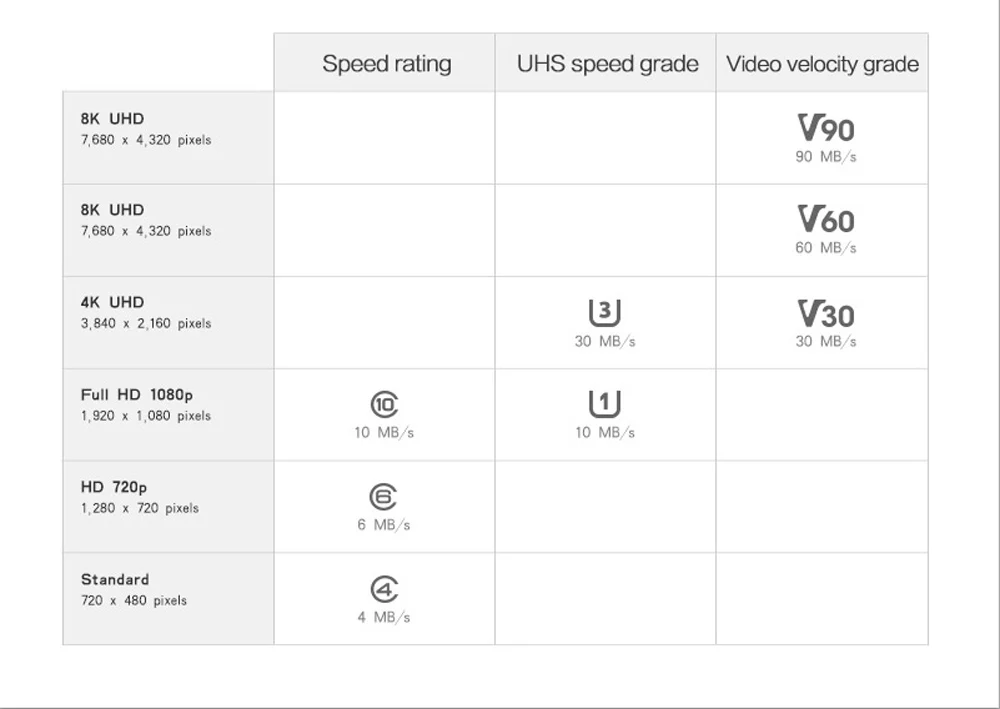Click the Class 10 speed icon
1000x709 pixels.
[x=384, y=404]
